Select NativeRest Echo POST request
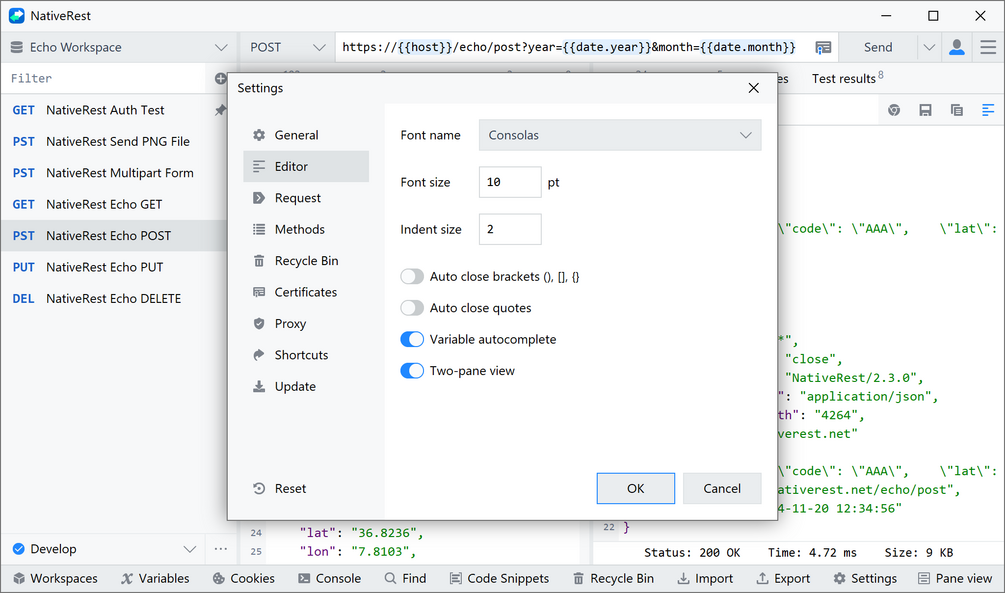This screenshot has width=1005, height=593. tap(114, 236)
